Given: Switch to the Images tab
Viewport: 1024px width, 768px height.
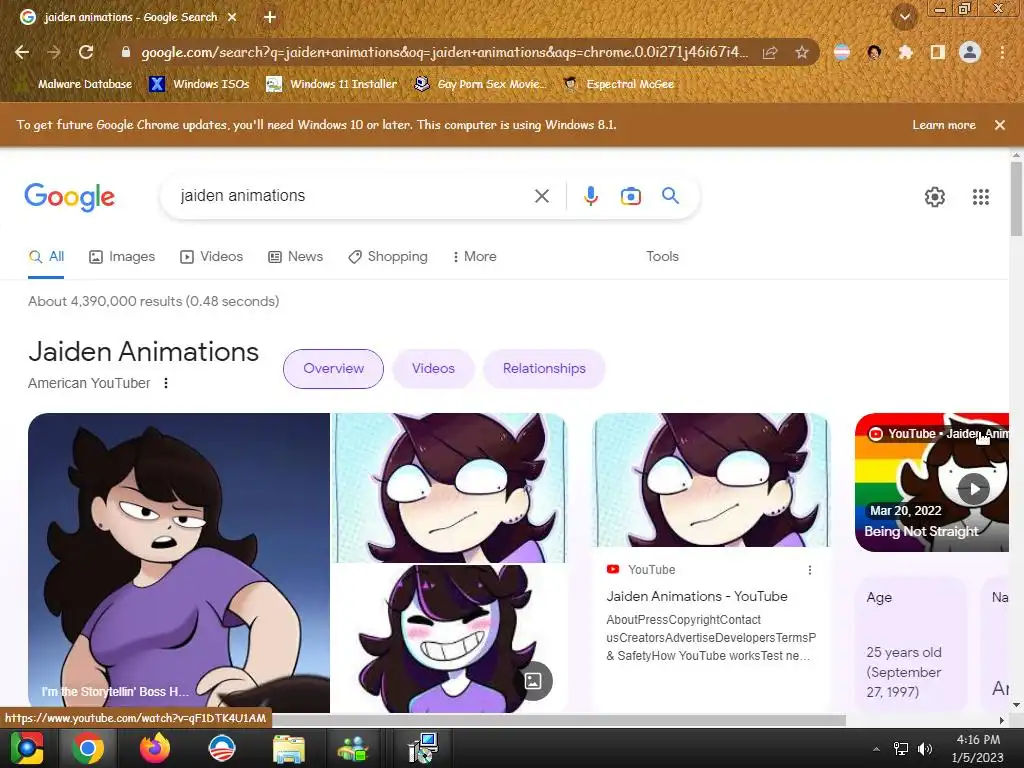Looking at the screenshot, I should point(122,257).
